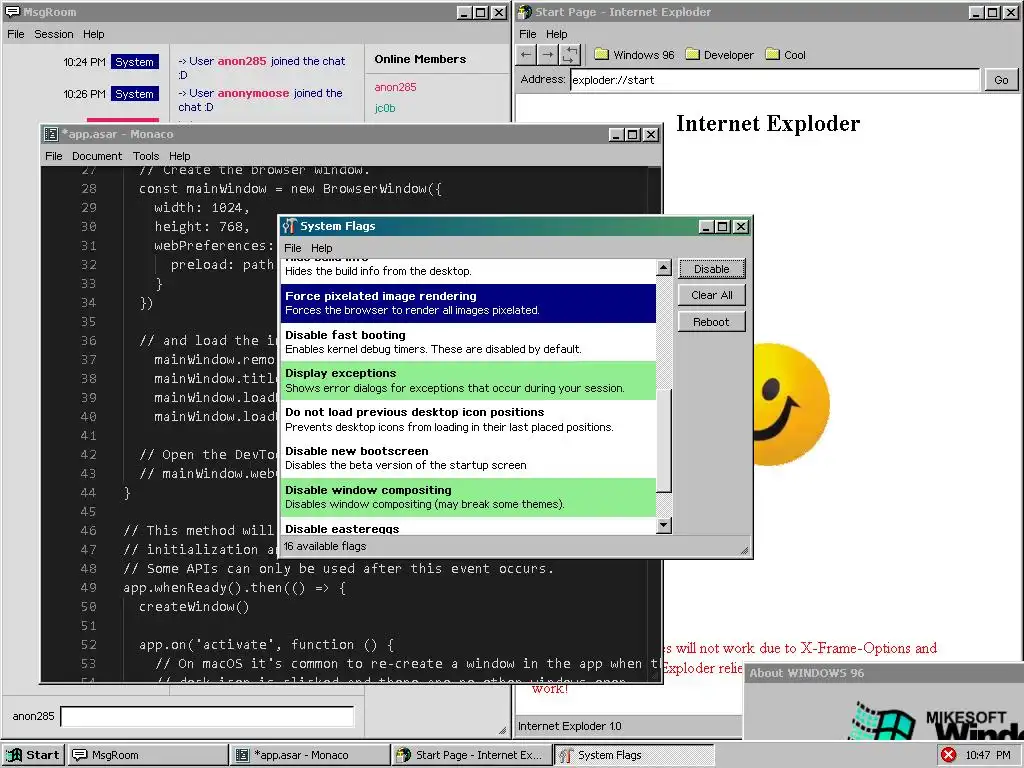Click line number 49 in Monaco editor
This screenshot has height=768, width=1024.
tap(88, 588)
